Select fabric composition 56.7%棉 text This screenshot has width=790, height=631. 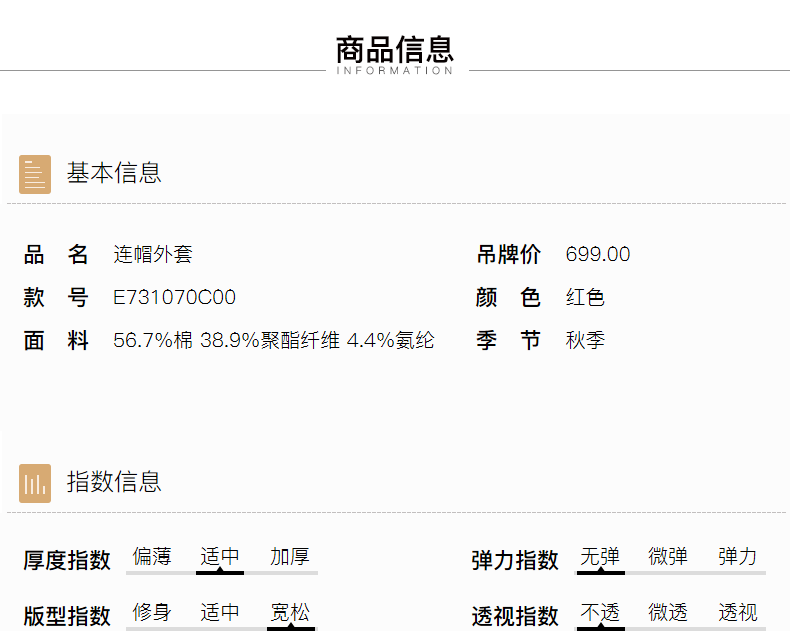pos(153,340)
